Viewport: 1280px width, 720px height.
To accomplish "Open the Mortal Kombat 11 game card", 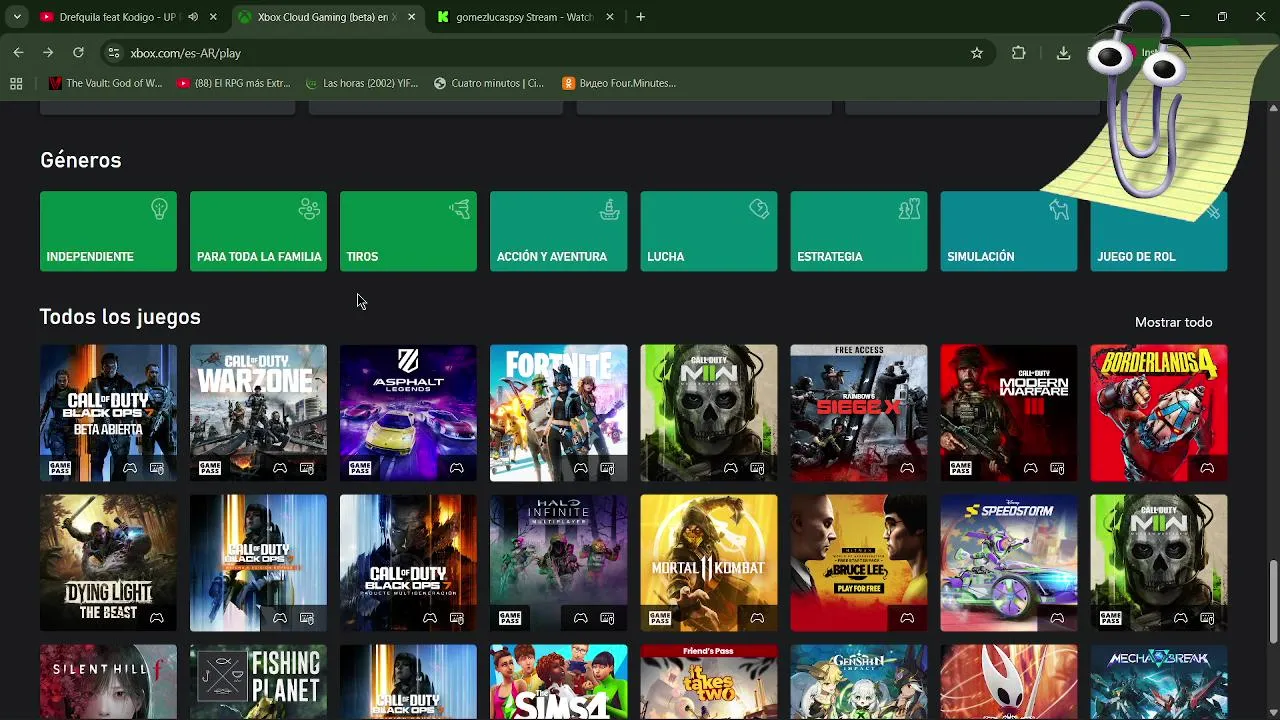I will 708,563.
